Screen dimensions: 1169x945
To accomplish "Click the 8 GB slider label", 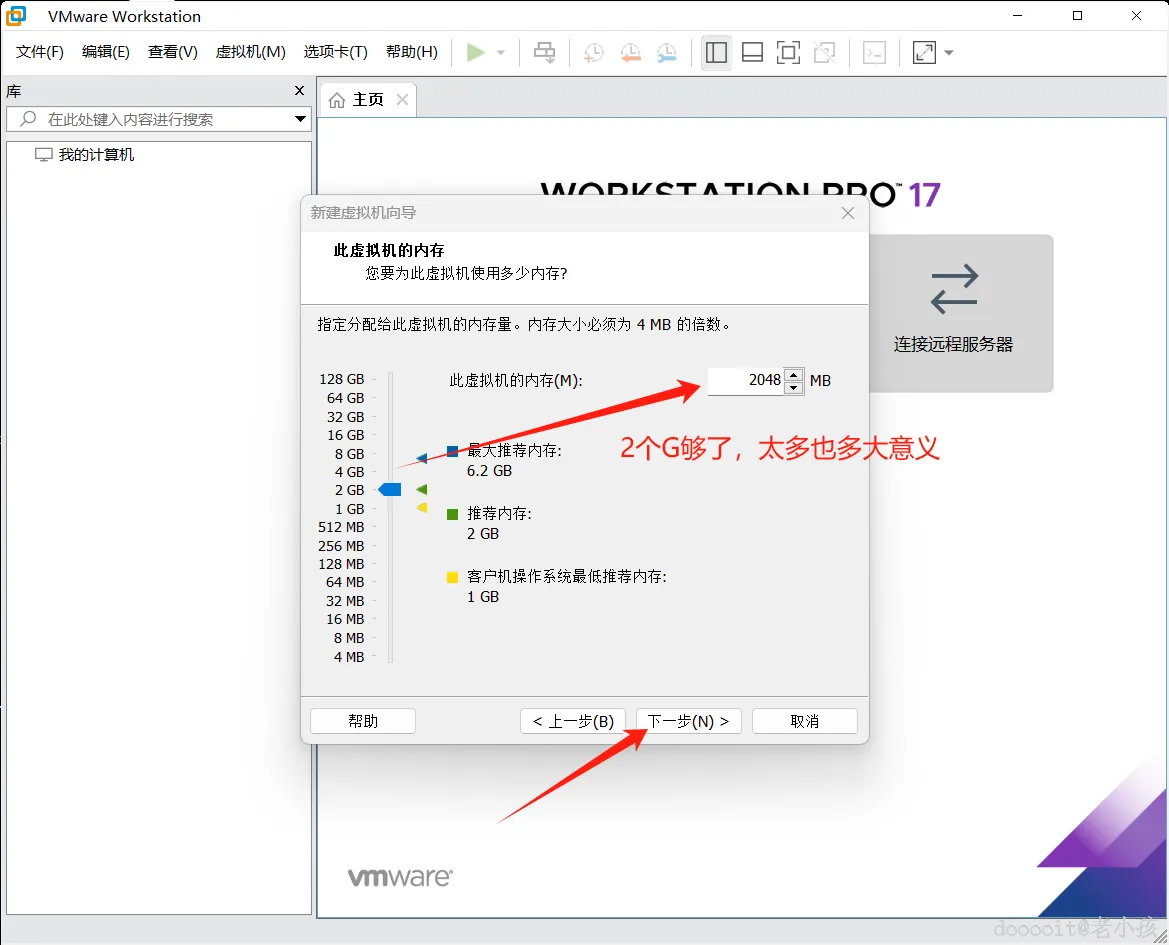I will click(x=350, y=454).
